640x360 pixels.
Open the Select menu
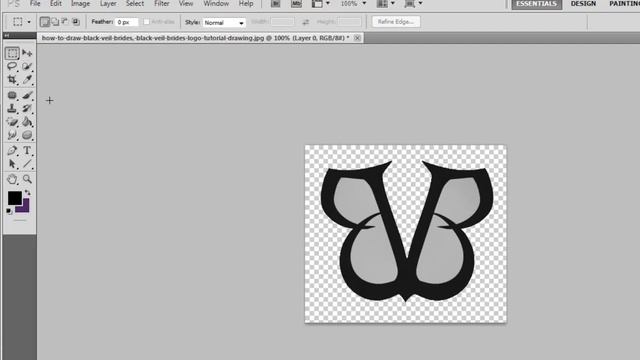[x=135, y=4]
